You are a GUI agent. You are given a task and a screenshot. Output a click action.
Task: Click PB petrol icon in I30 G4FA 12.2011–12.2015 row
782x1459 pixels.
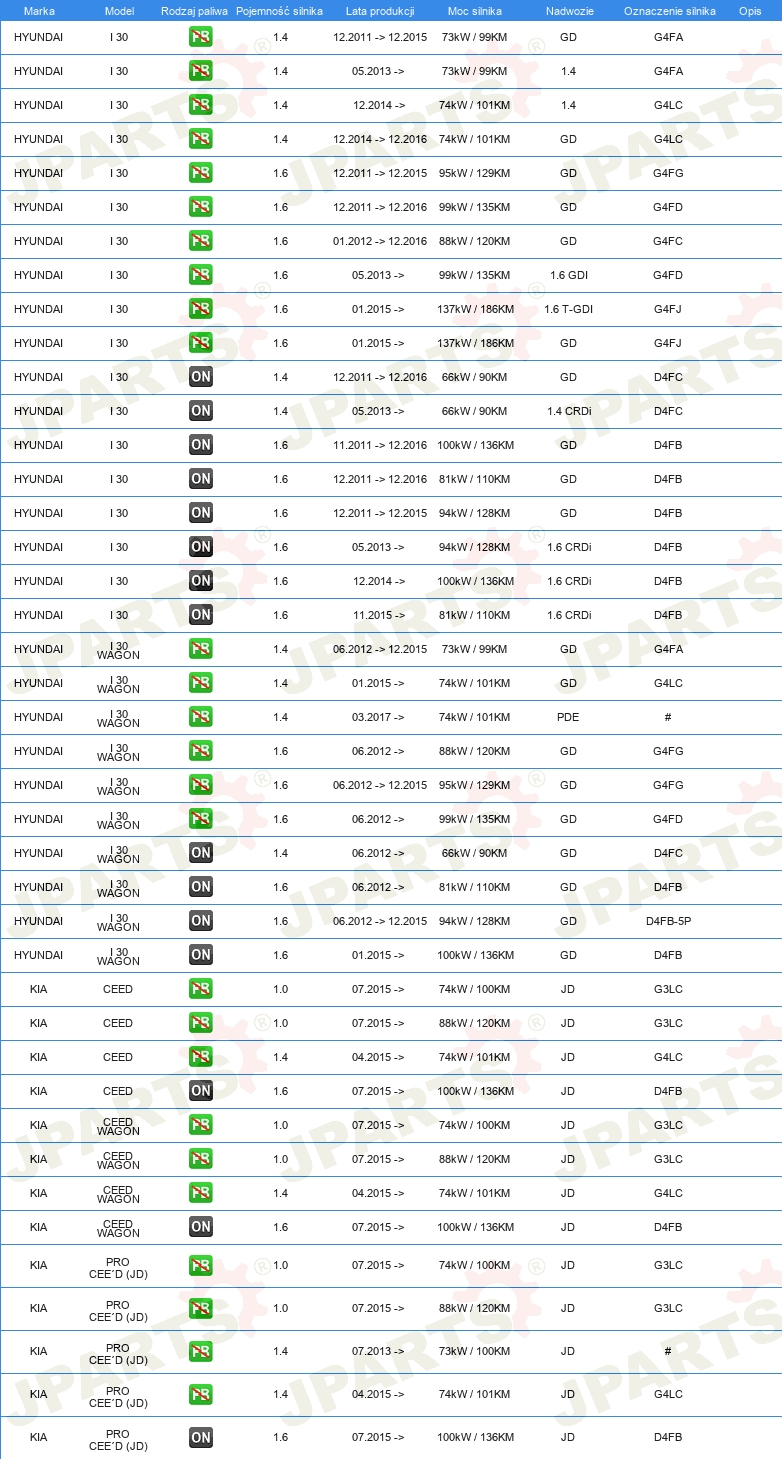201,37
